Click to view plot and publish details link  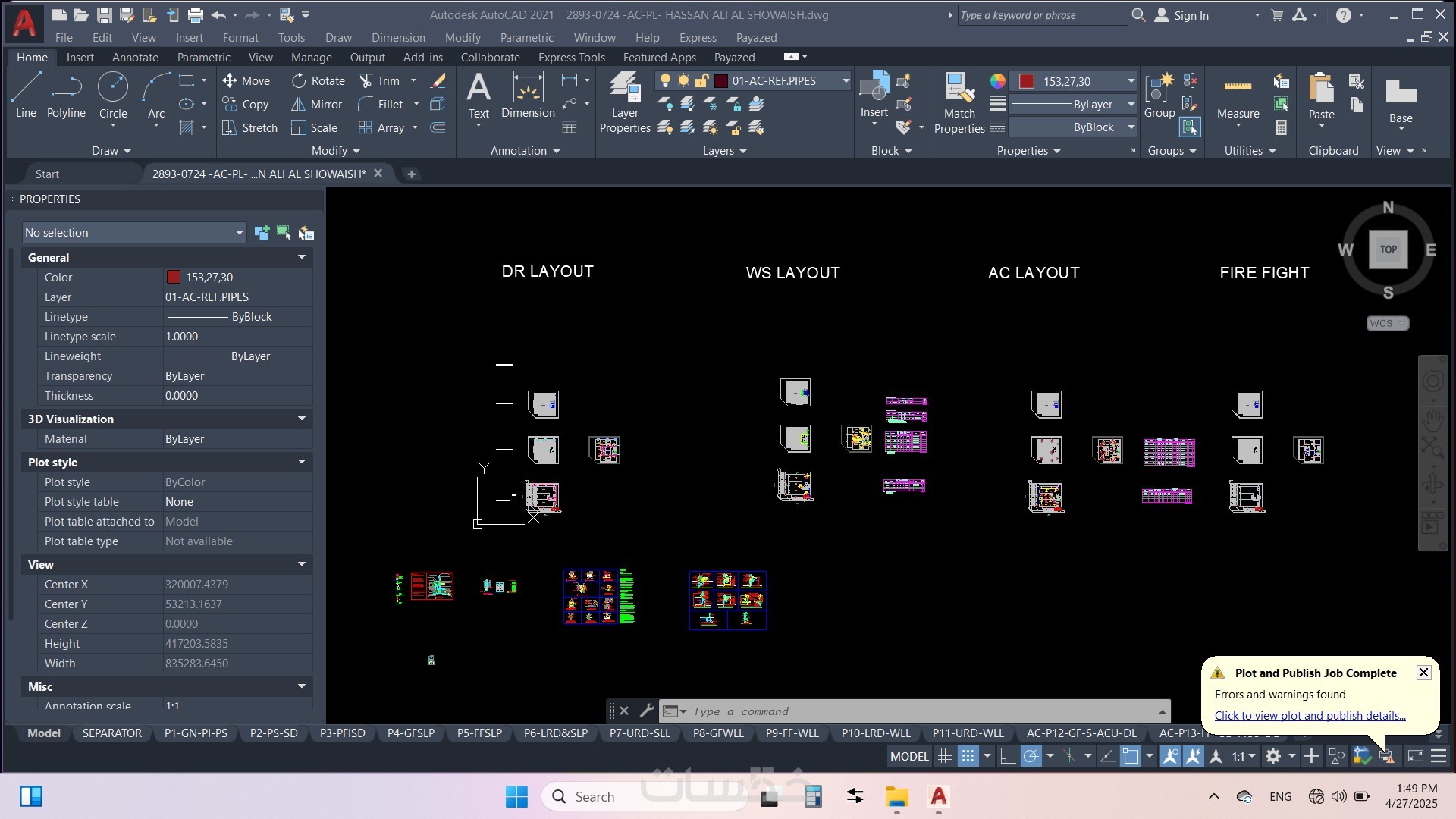tap(1310, 716)
